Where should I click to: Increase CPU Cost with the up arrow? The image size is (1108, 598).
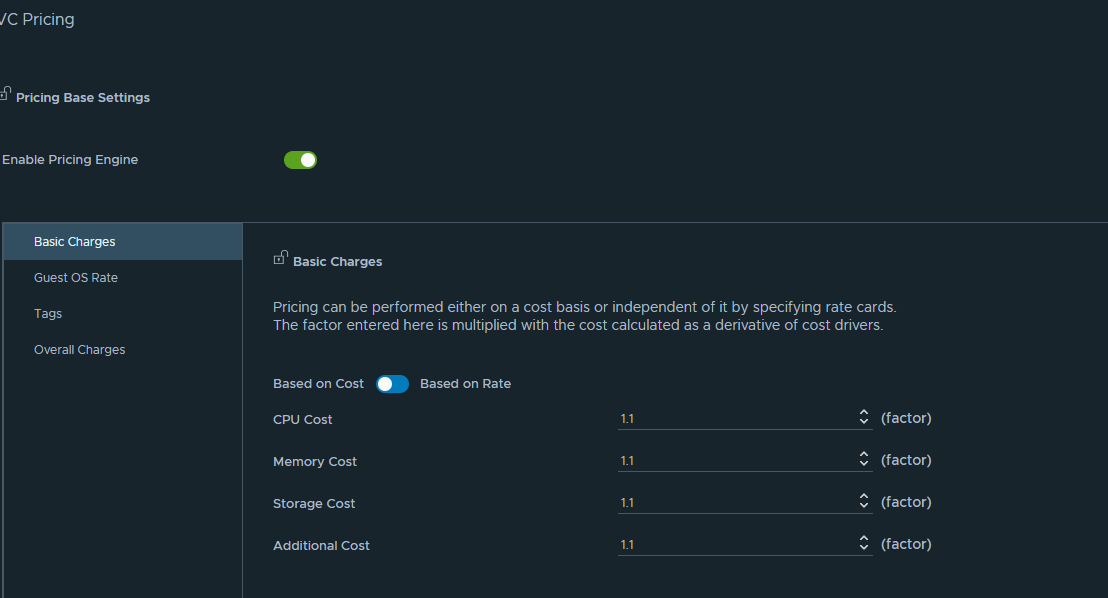tap(864, 413)
